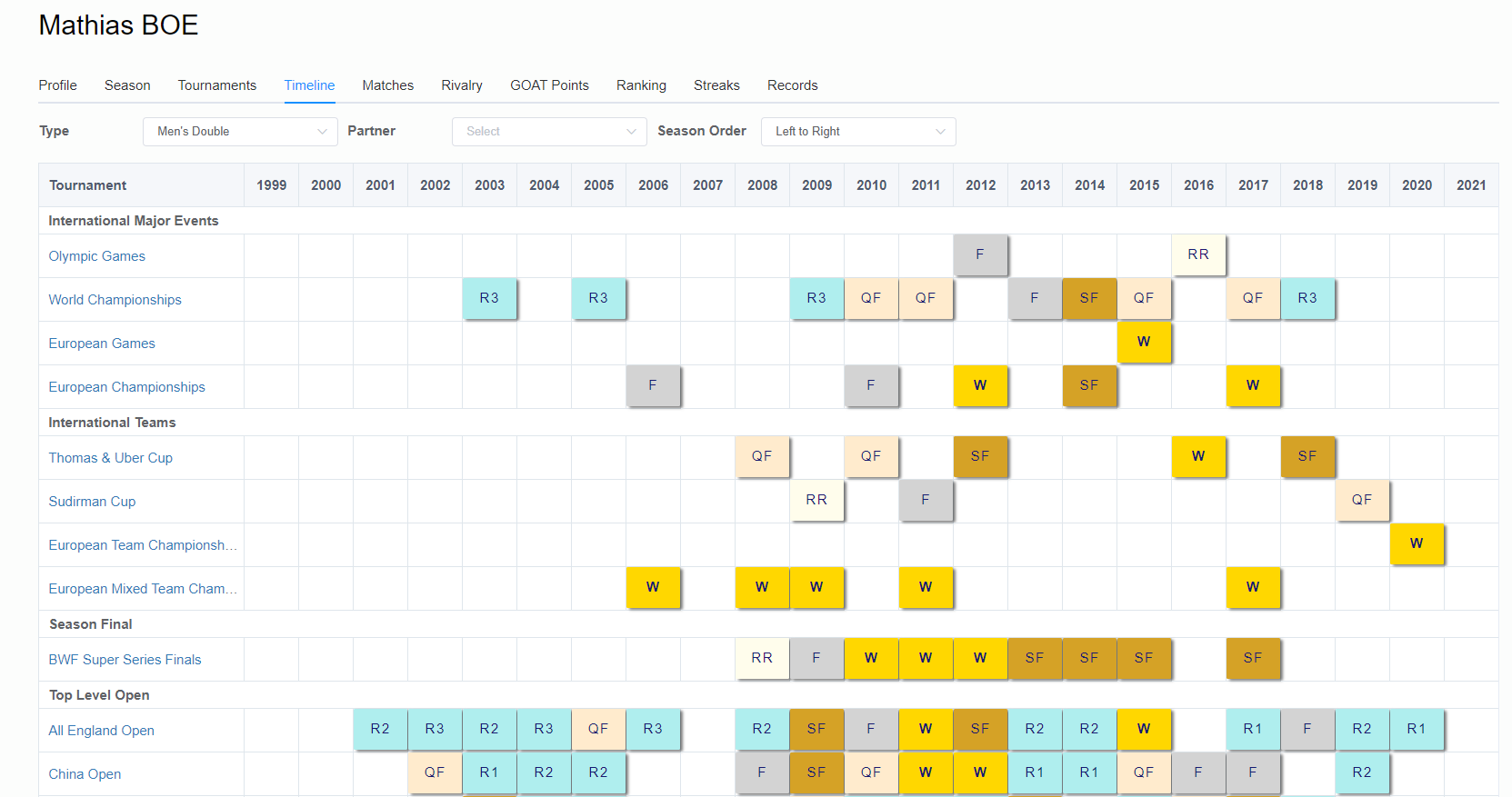Viewport: 1512px width, 797px height.
Task: Click China Open 2002 QF cell
Action: 435,772
